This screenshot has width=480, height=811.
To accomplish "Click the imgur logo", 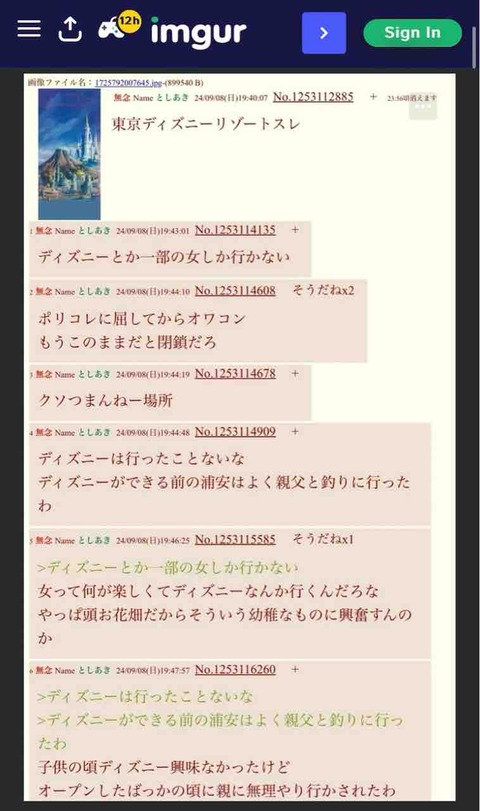I will [x=199, y=32].
